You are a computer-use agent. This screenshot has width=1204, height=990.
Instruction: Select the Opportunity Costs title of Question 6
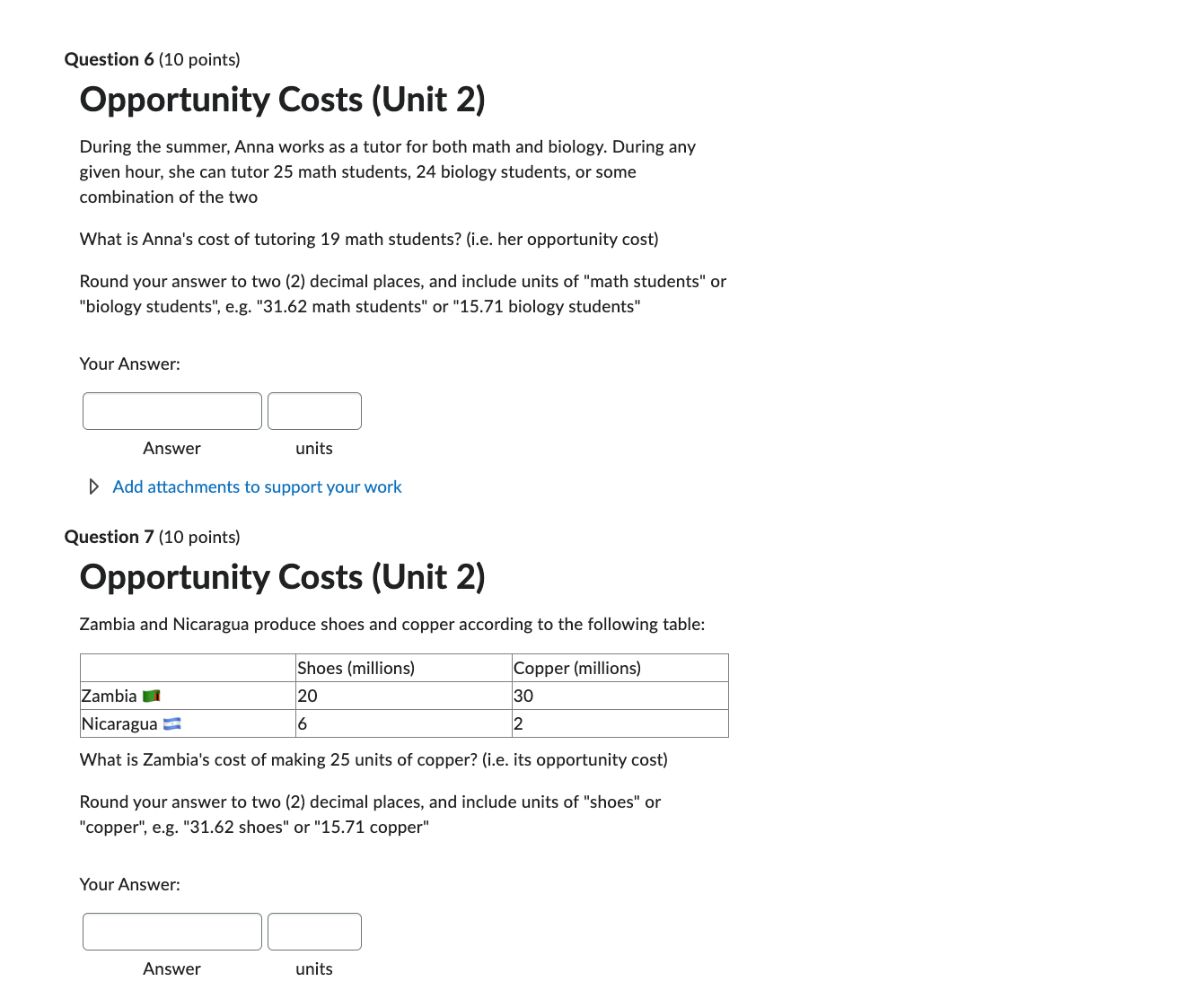coord(283,100)
